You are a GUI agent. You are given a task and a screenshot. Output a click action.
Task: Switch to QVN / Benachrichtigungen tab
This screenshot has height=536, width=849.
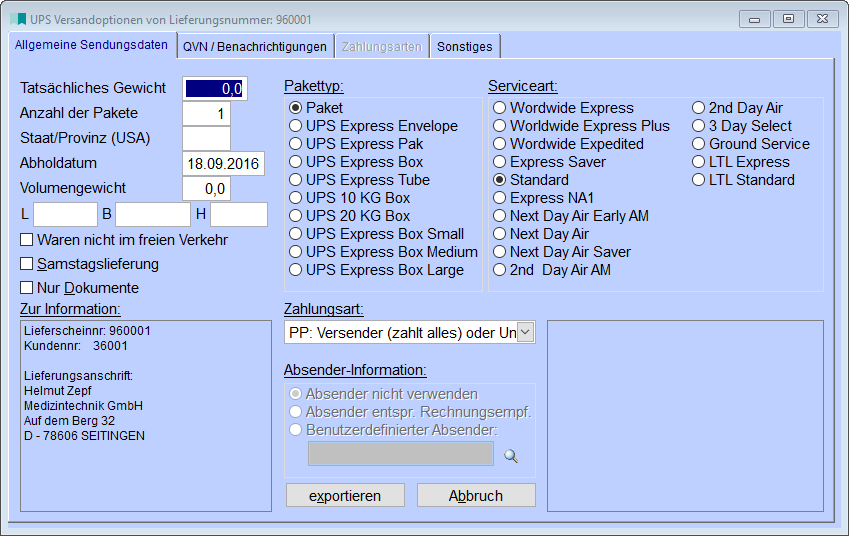[254, 46]
